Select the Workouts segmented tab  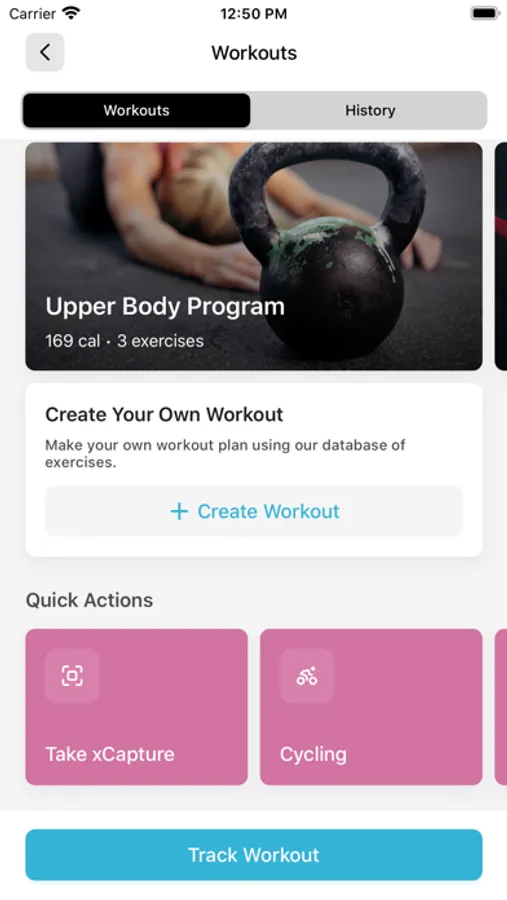(x=137, y=110)
